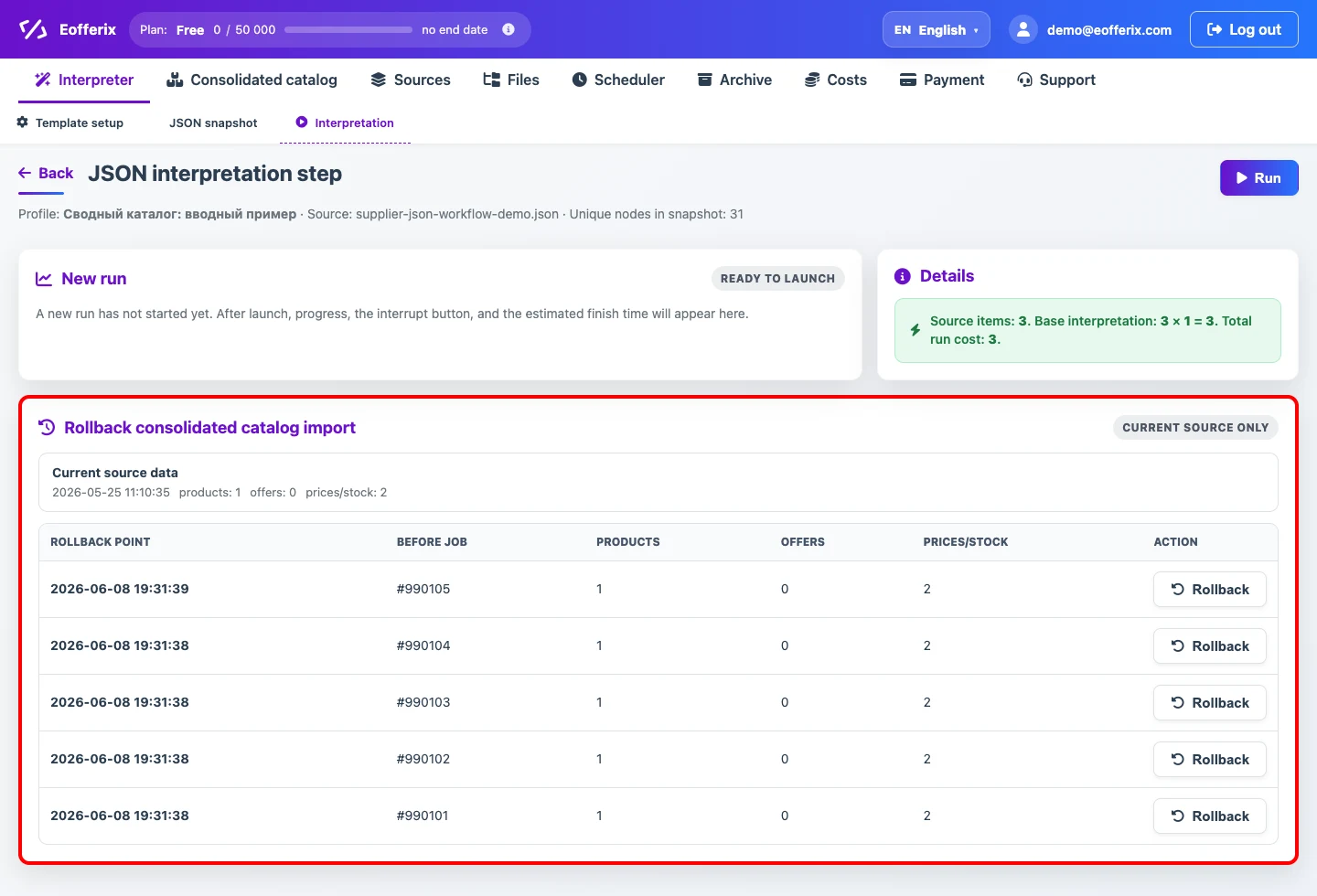Image resolution: width=1317 pixels, height=896 pixels.
Task: Open the Costs coins tab
Action: pos(836,80)
